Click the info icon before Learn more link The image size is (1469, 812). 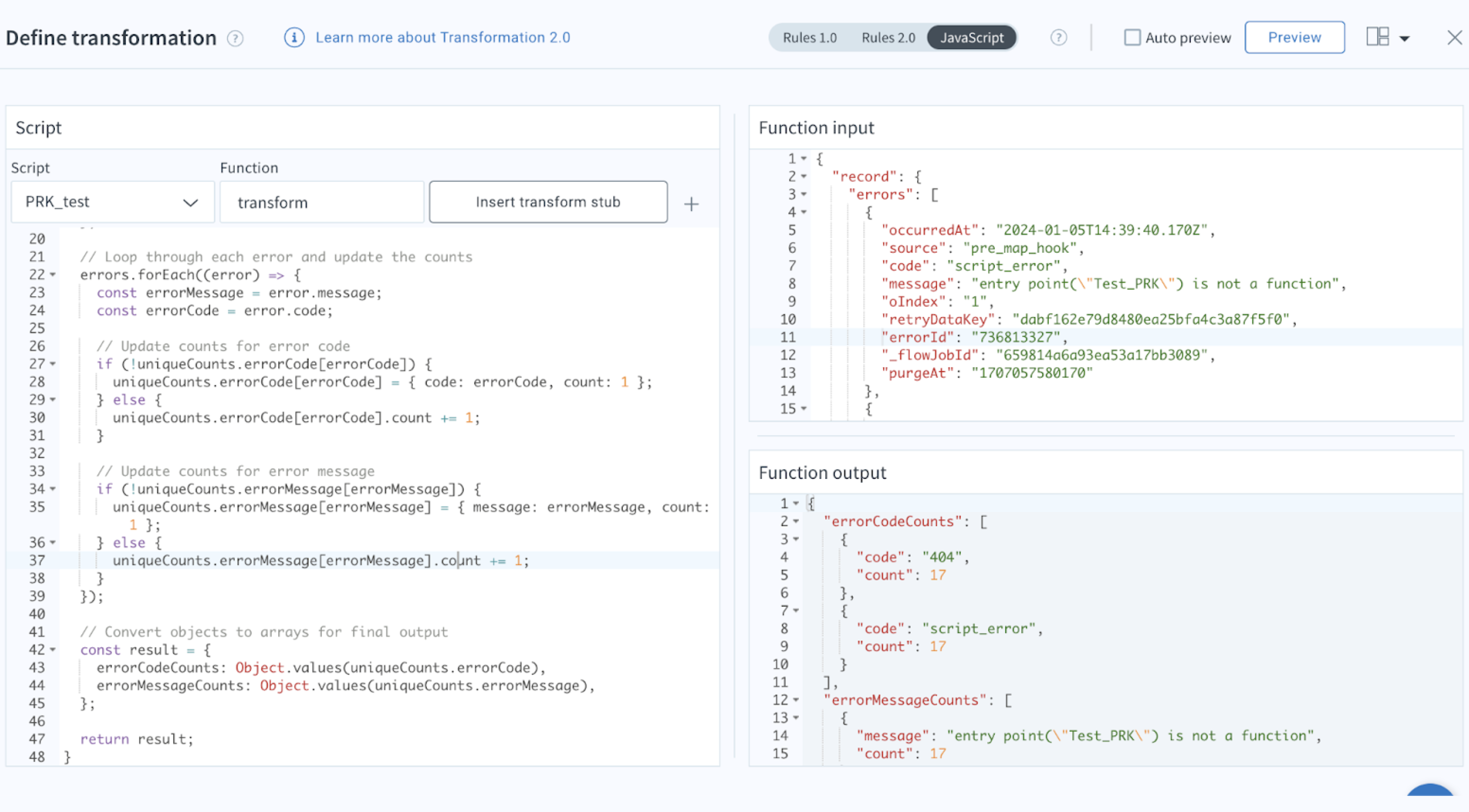pos(294,38)
